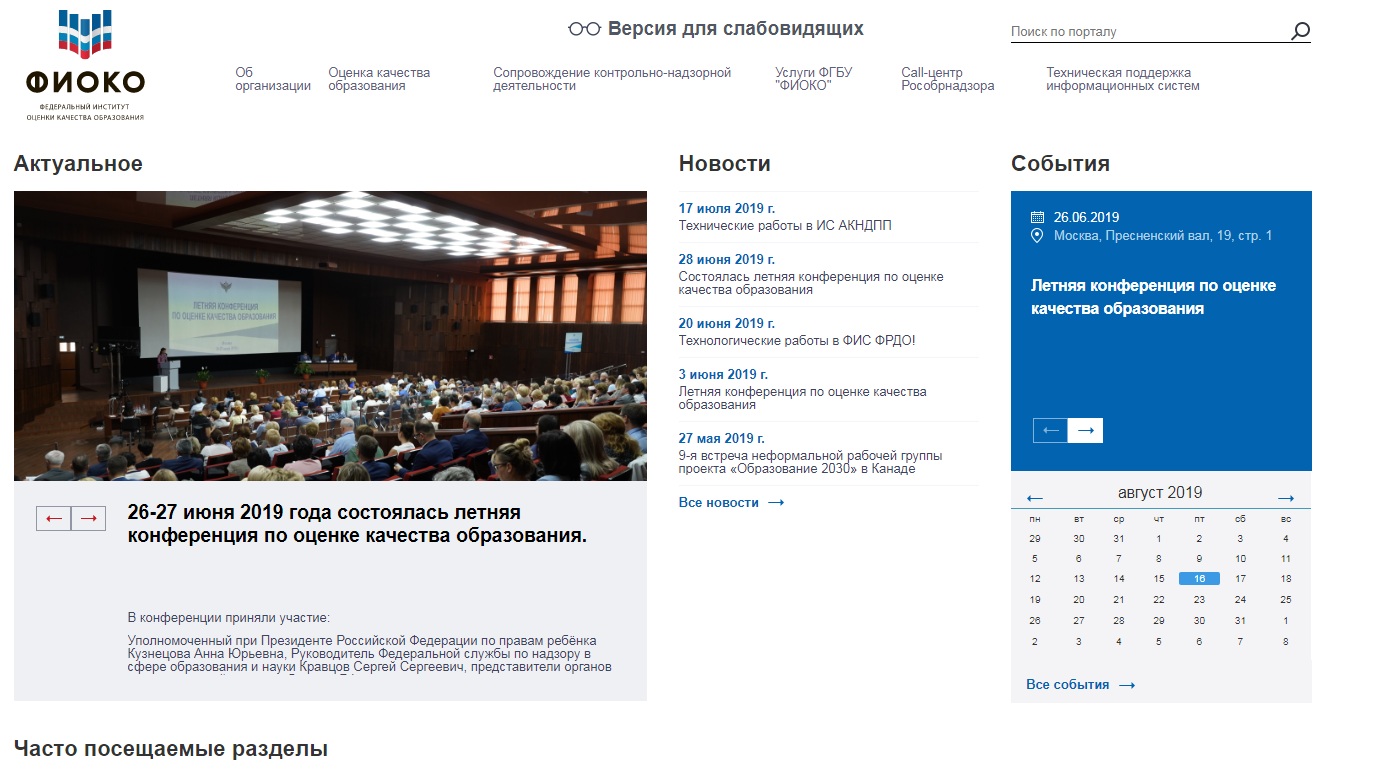Open Оценка качества образования menu
This screenshot has height=771, width=1373.
pyautogui.click(x=379, y=79)
